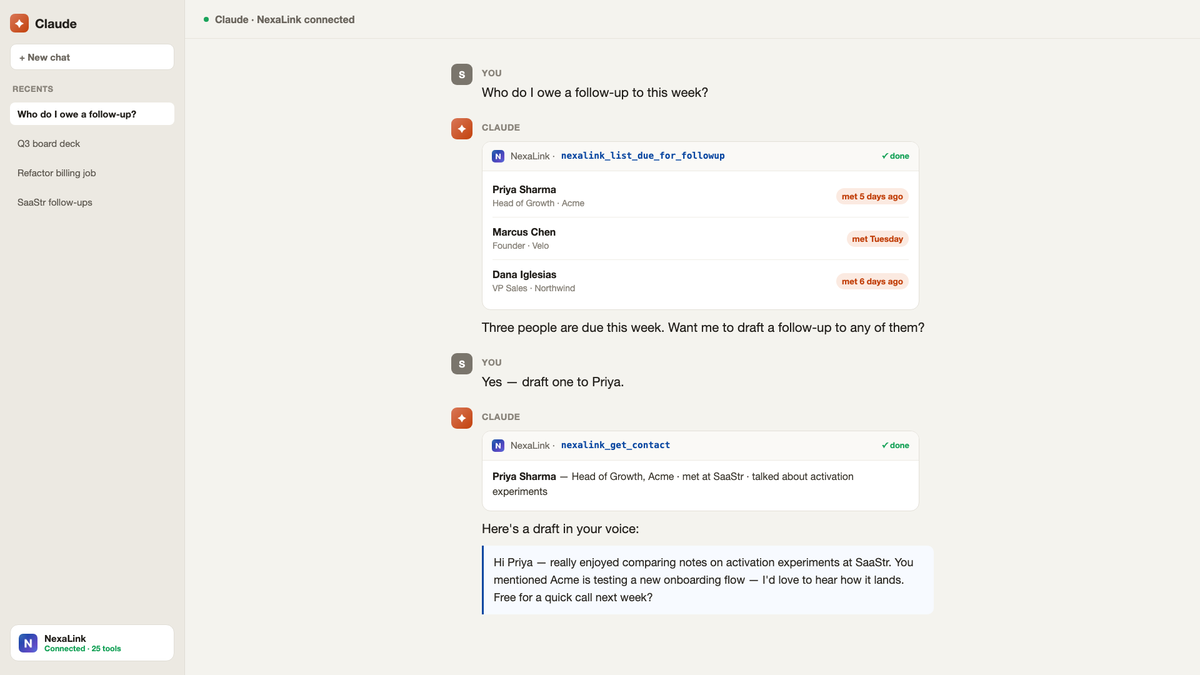
Task: Click the Claude avatar above the draft reply
Action: (461, 418)
